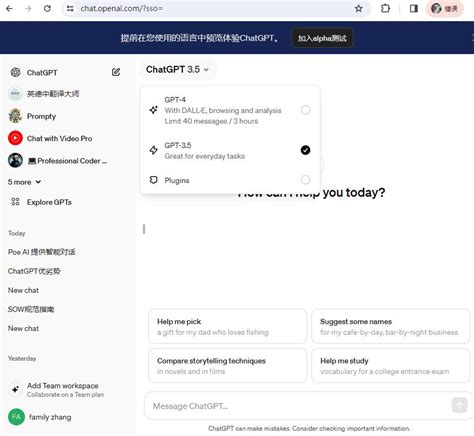Click Chat with Video Pro label
The height and width of the screenshot is (436, 474).
coord(60,138)
